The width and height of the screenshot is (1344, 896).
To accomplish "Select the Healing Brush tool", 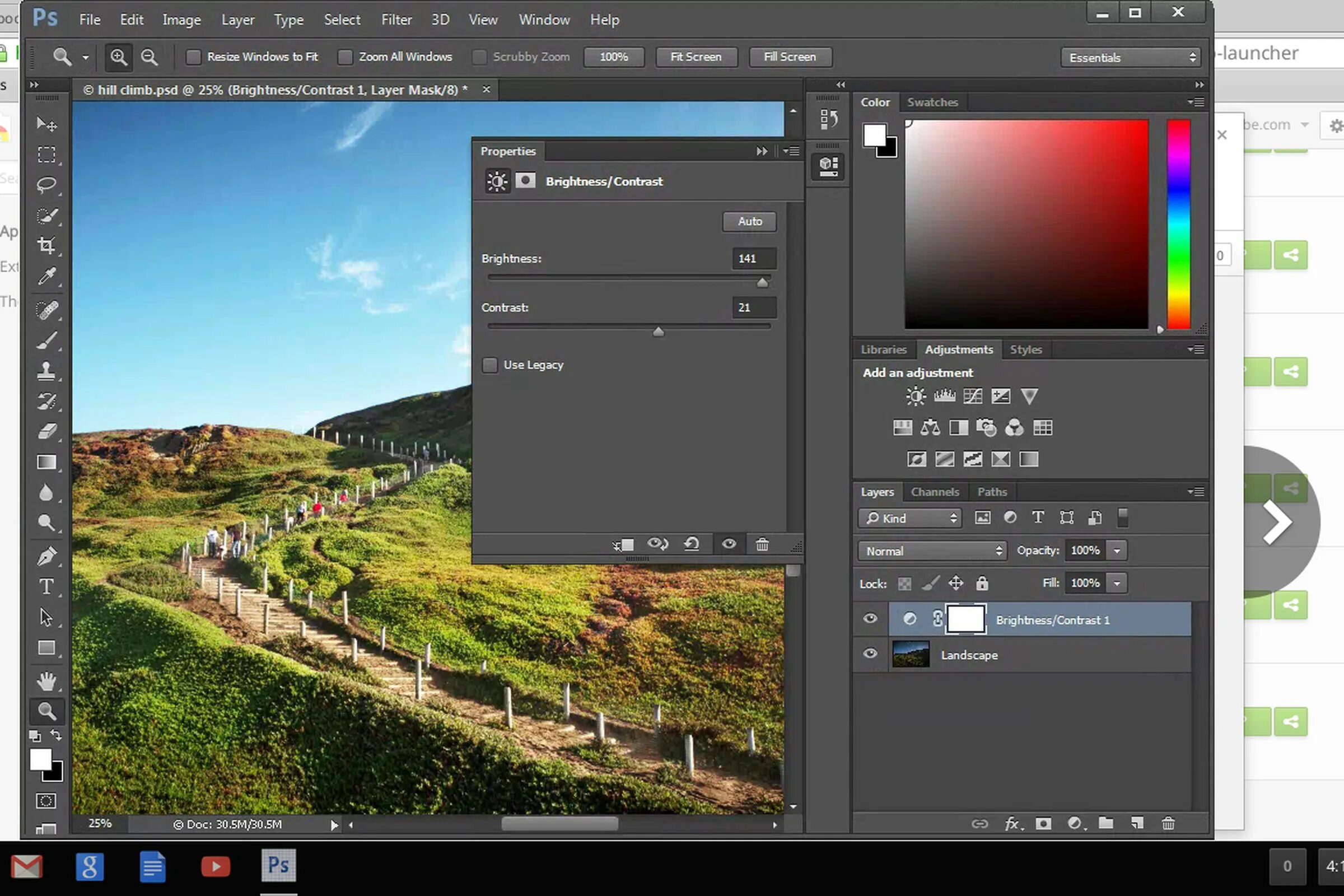I will point(47,308).
